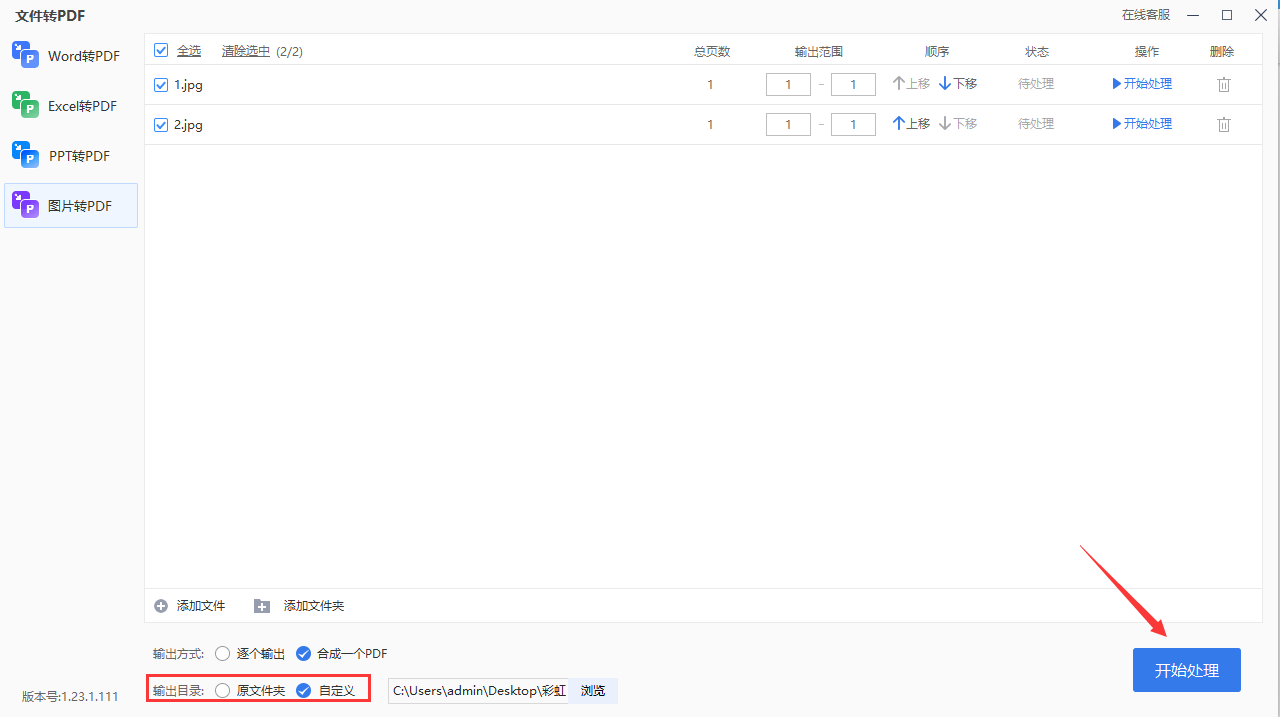
Task: Click the 总页数 column header
Action: pos(712,52)
